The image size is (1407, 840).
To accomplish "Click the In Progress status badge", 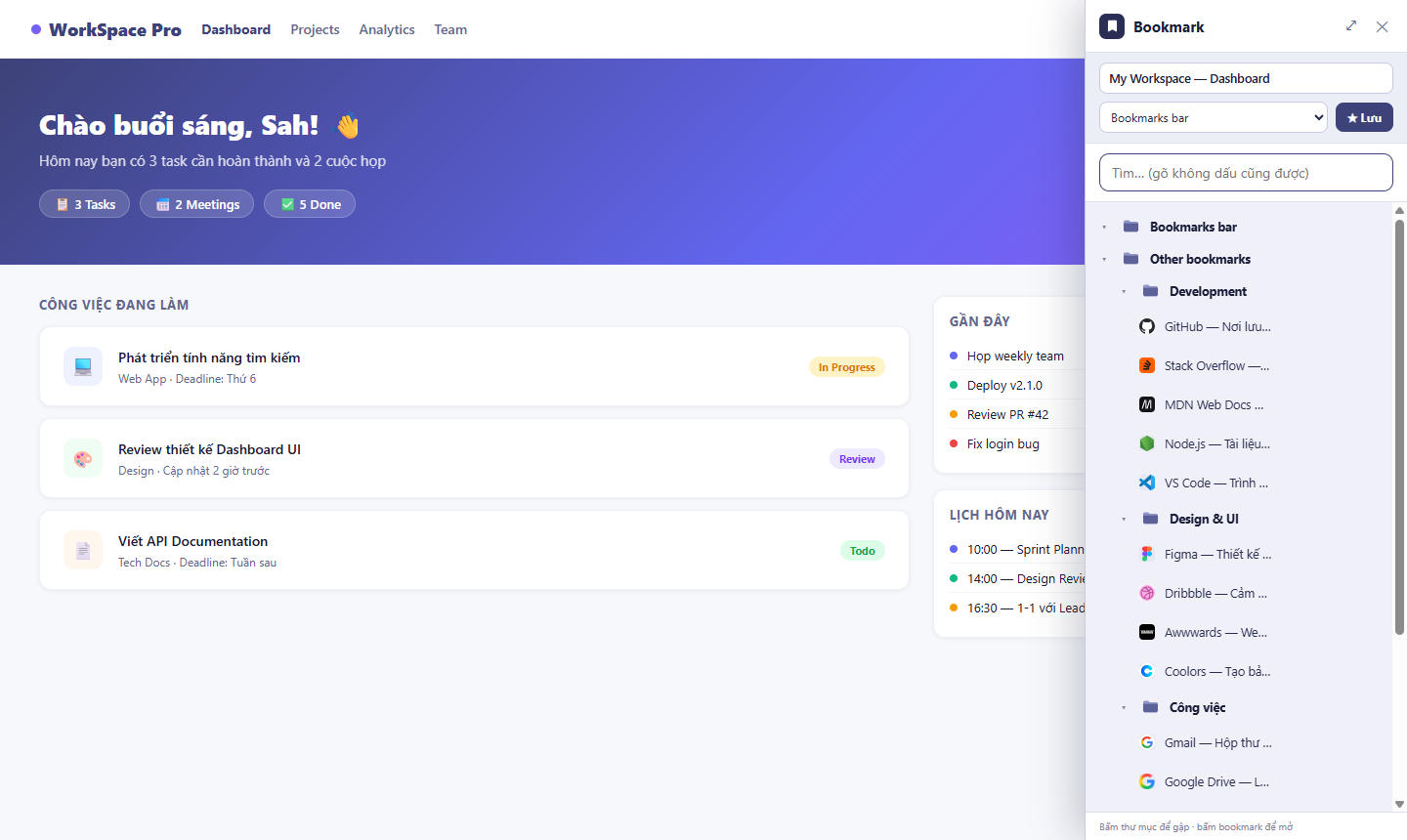I will [x=847, y=367].
